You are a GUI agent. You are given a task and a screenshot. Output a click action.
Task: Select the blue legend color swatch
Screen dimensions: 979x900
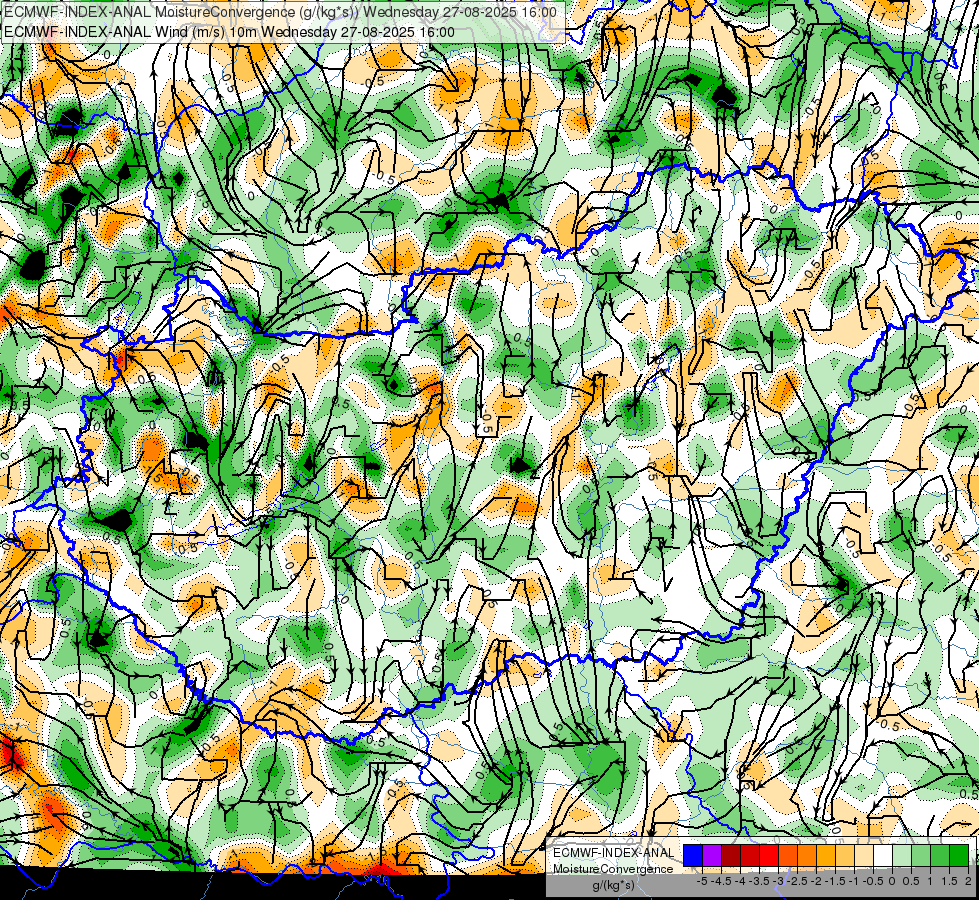[x=693, y=855]
